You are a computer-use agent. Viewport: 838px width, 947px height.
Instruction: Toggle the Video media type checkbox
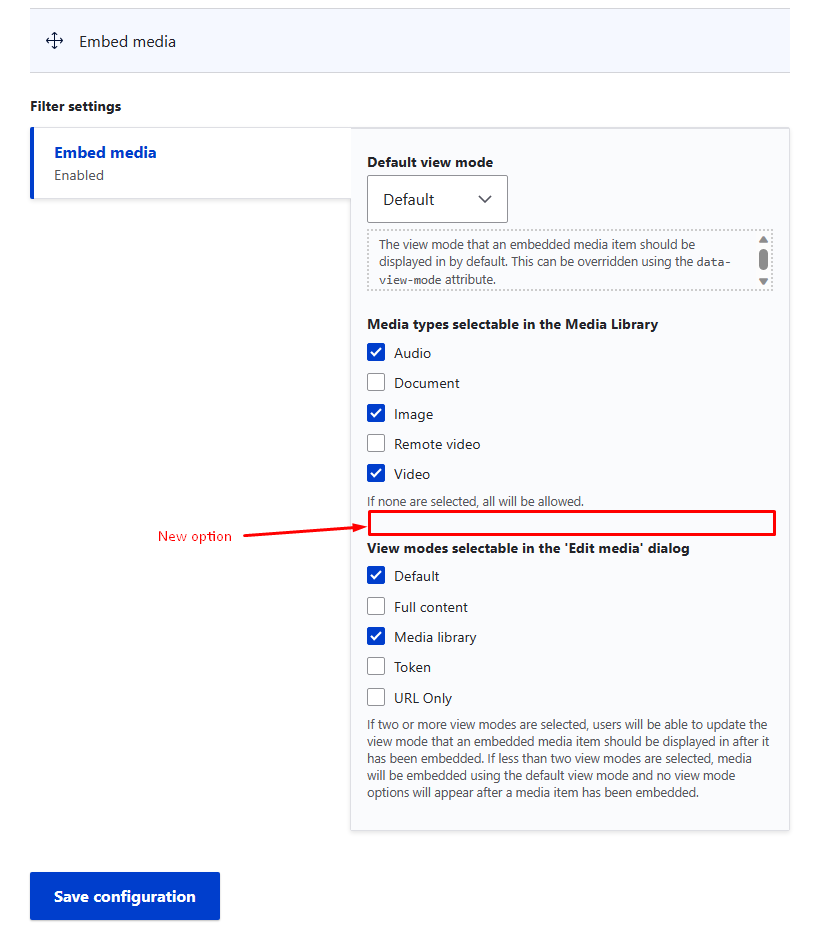click(376, 473)
